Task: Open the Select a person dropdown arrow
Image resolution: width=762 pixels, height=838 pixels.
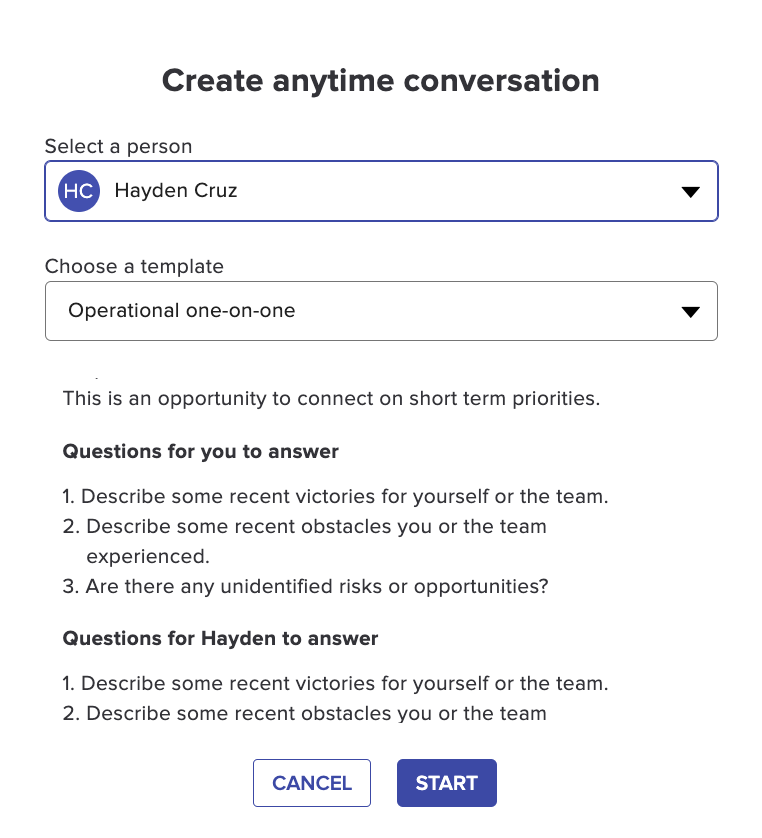Action: coord(690,192)
